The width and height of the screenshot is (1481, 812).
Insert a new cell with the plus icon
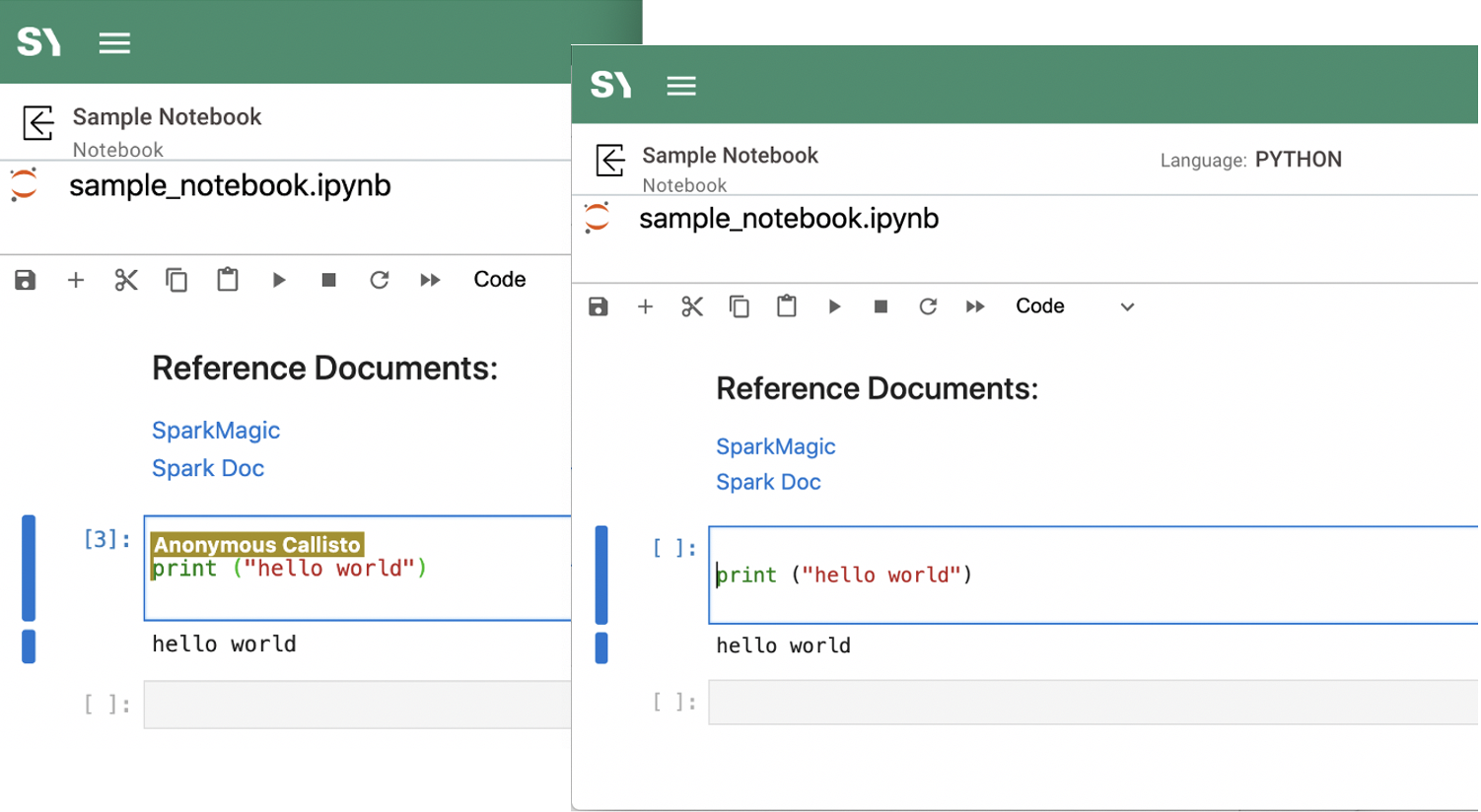click(646, 306)
